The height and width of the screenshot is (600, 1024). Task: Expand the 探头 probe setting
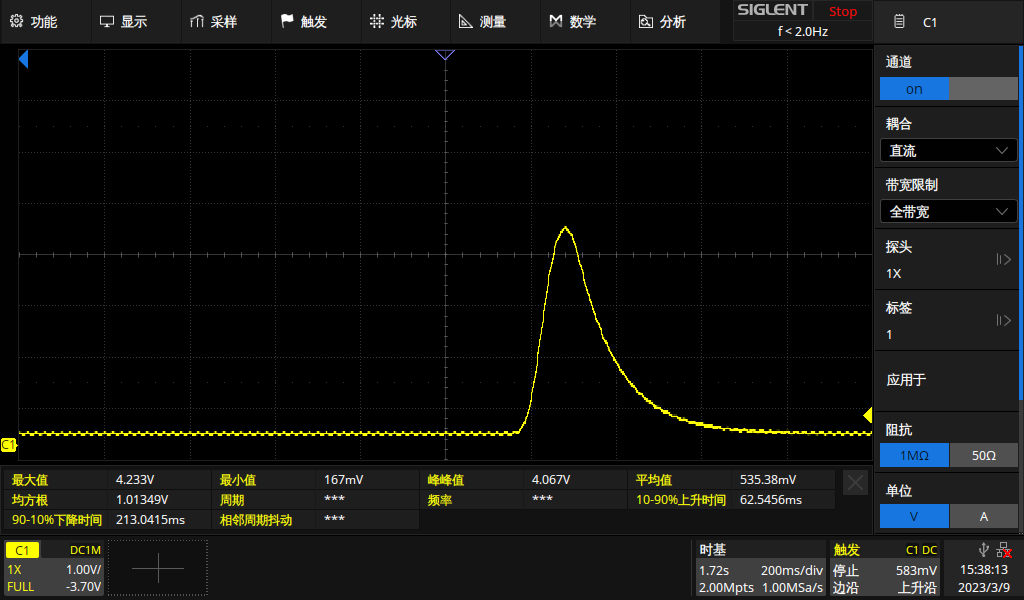click(x=948, y=260)
